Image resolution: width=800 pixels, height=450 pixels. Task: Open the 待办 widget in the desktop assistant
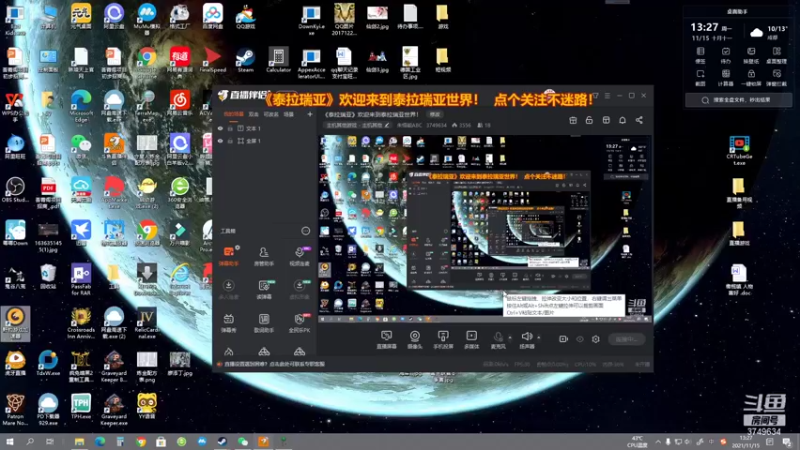(726, 55)
